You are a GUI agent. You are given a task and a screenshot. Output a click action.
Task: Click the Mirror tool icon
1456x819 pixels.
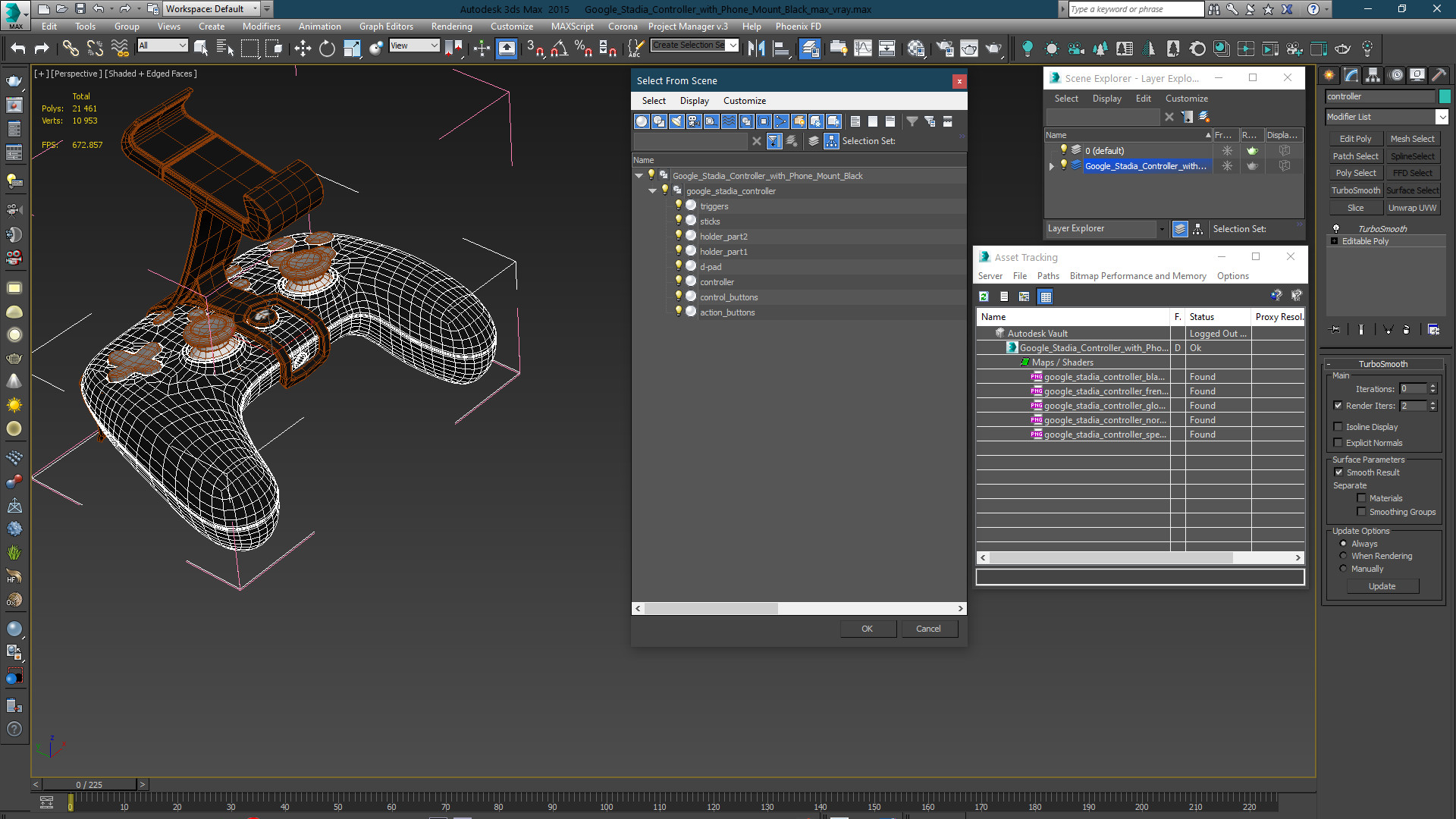click(756, 49)
